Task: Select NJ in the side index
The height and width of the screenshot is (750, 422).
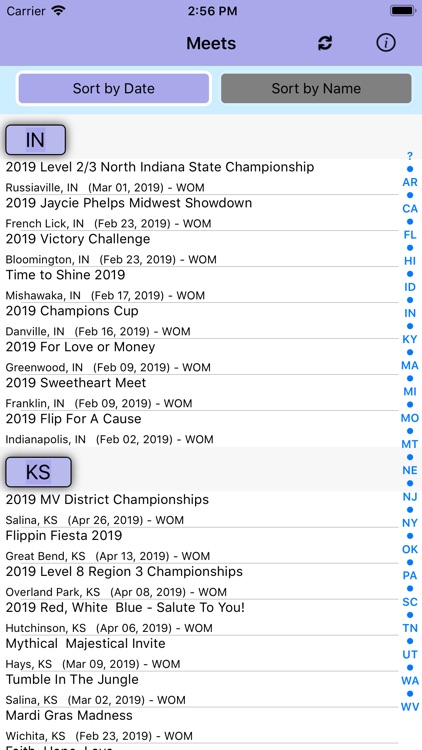Action: point(410,496)
